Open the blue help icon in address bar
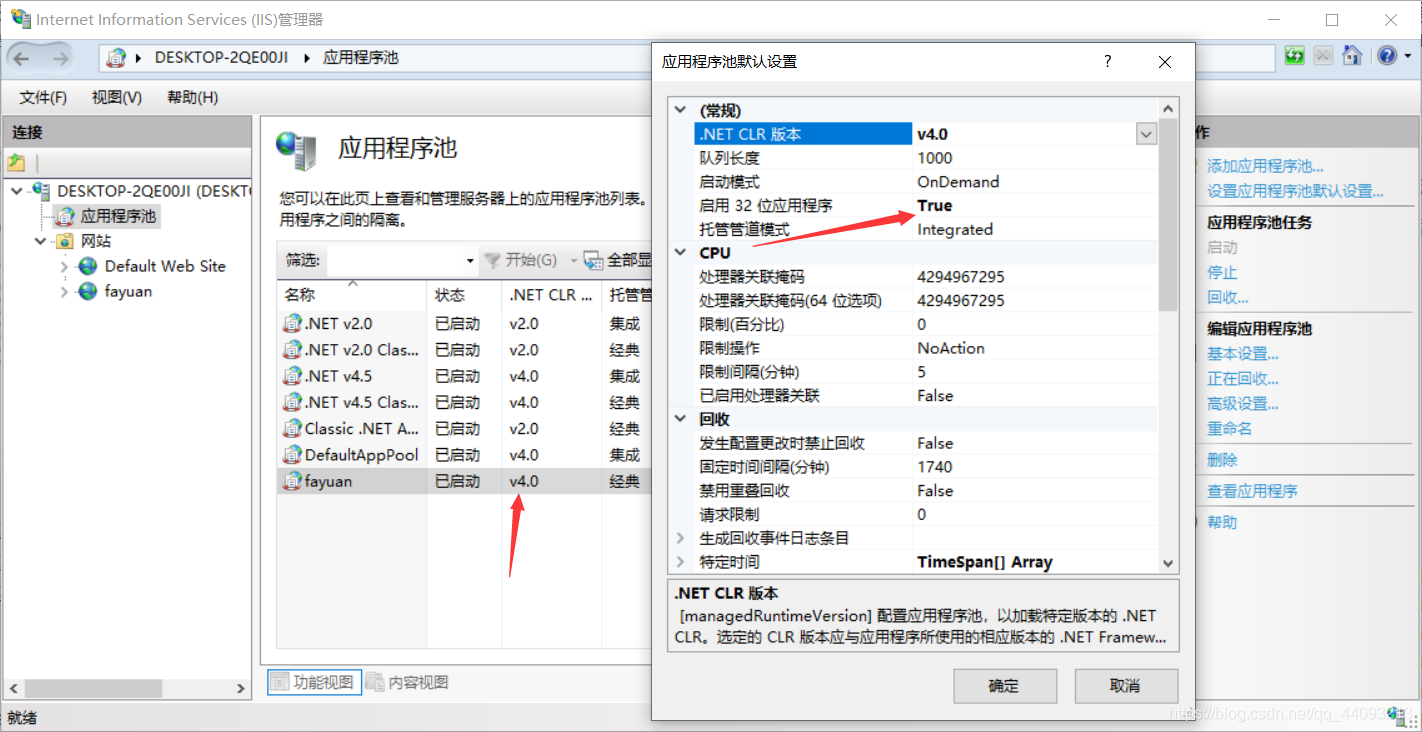The width and height of the screenshot is (1422, 732). click(1385, 55)
